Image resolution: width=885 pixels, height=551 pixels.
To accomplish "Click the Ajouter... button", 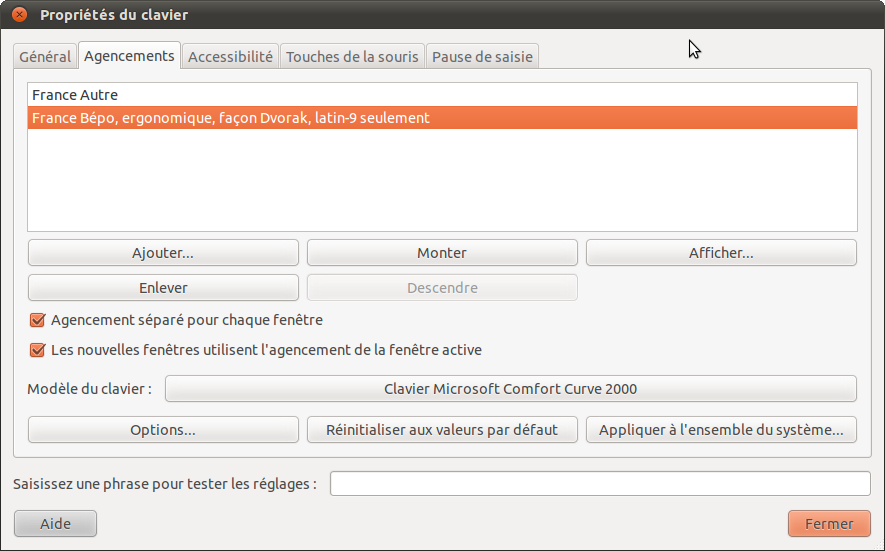I will coord(163,253).
